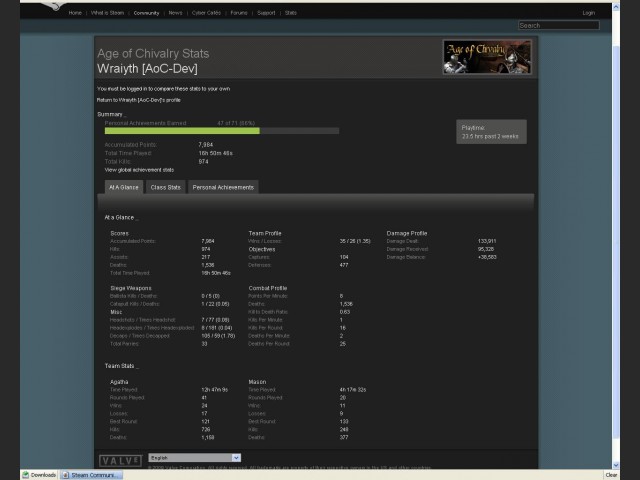Click the page scrollbar down arrow

(x=616, y=465)
